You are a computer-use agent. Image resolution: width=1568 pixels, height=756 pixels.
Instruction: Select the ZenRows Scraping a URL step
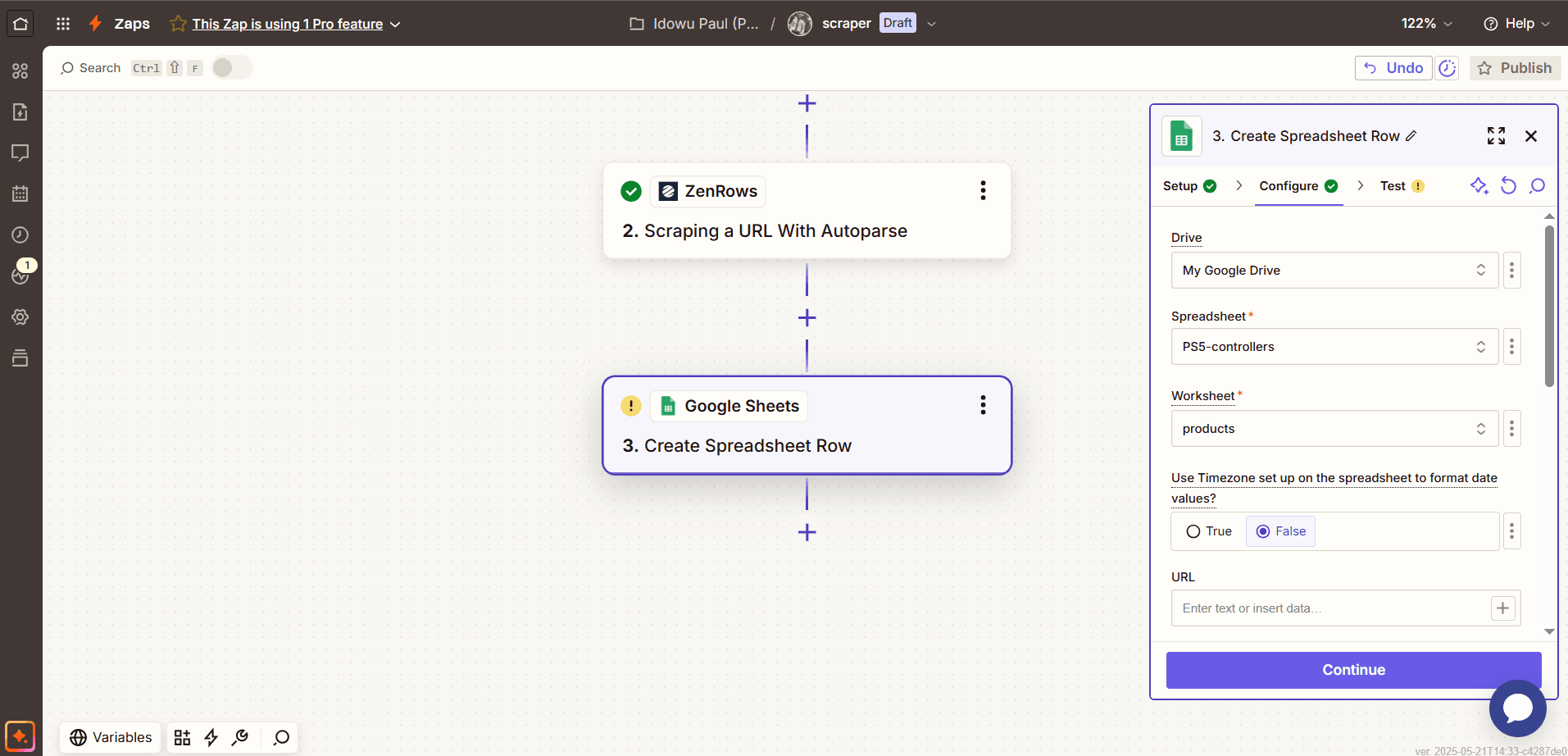807,211
